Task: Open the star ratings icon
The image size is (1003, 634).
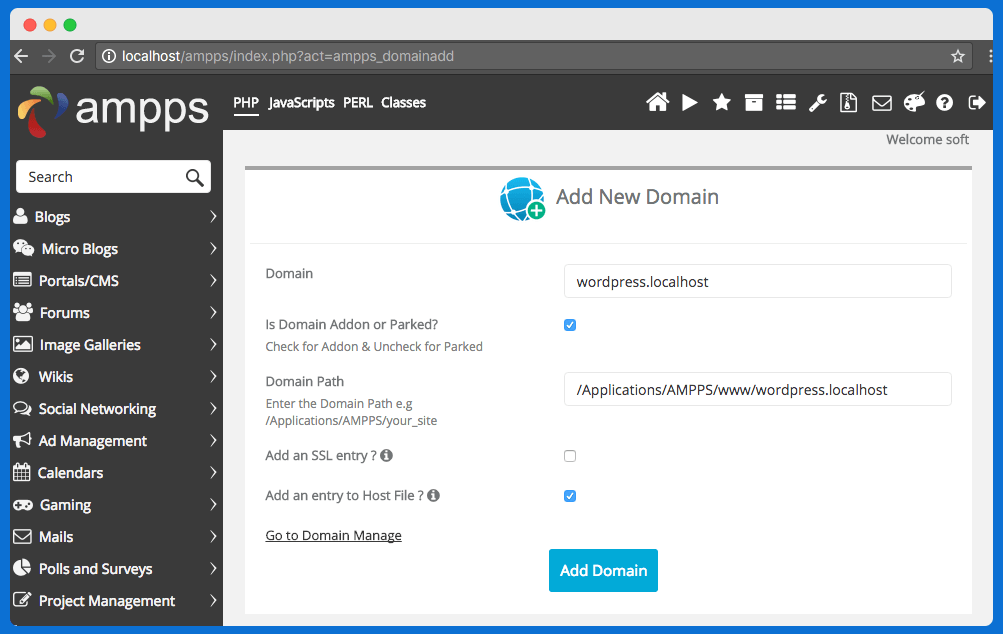Action: tap(722, 102)
